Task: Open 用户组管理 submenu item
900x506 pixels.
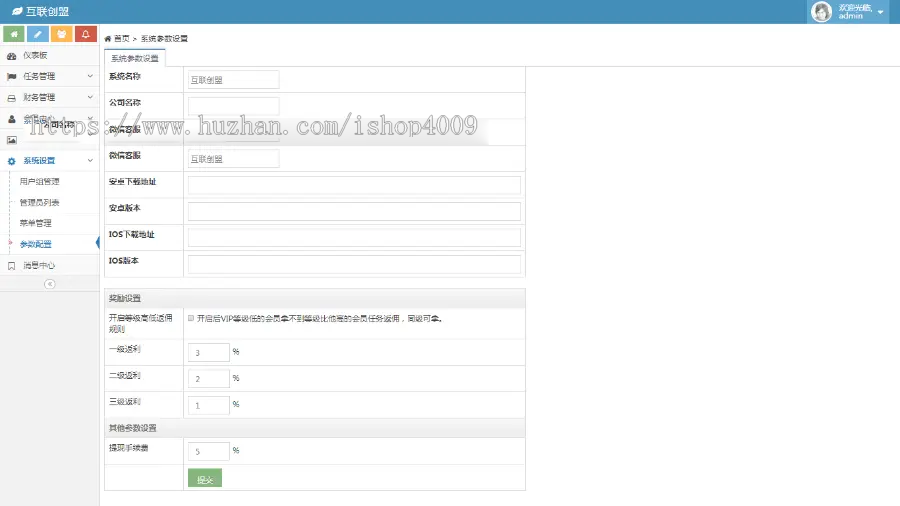Action: (40, 181)
